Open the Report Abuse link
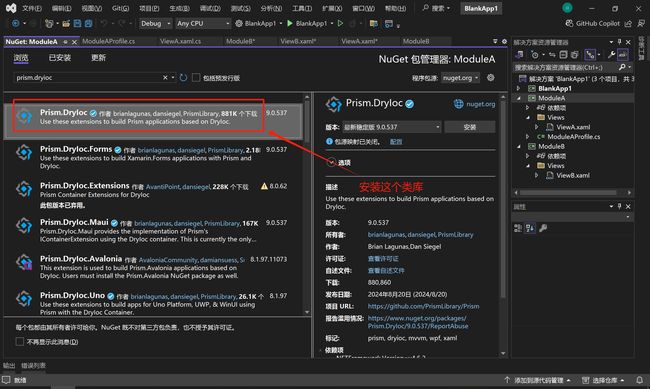 (x=418, y=322)
